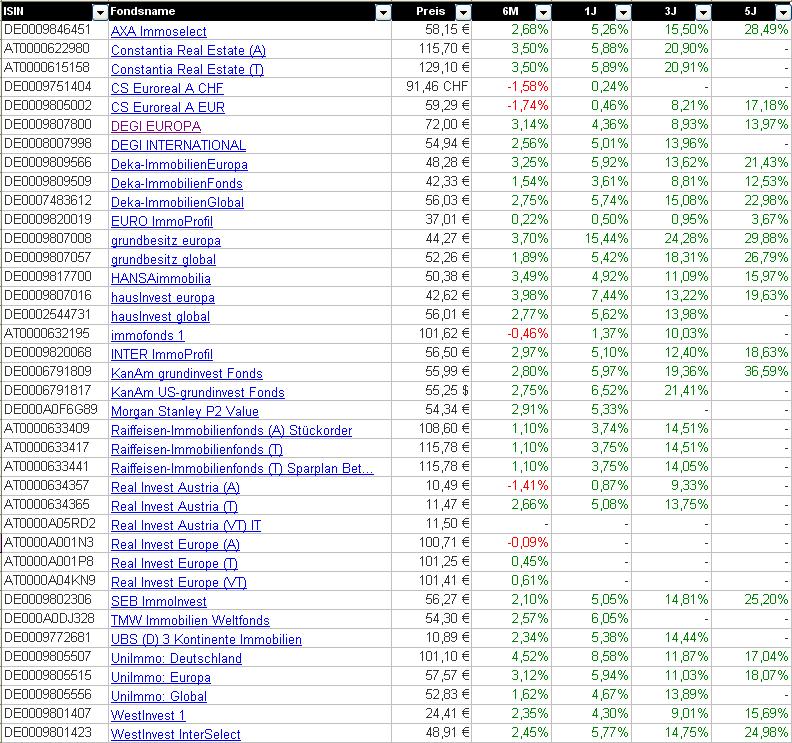The height and width of the screenshot is (743, 792).
Task: Open the ISIN column filter dropdown
Action: [x=101, y=12]
